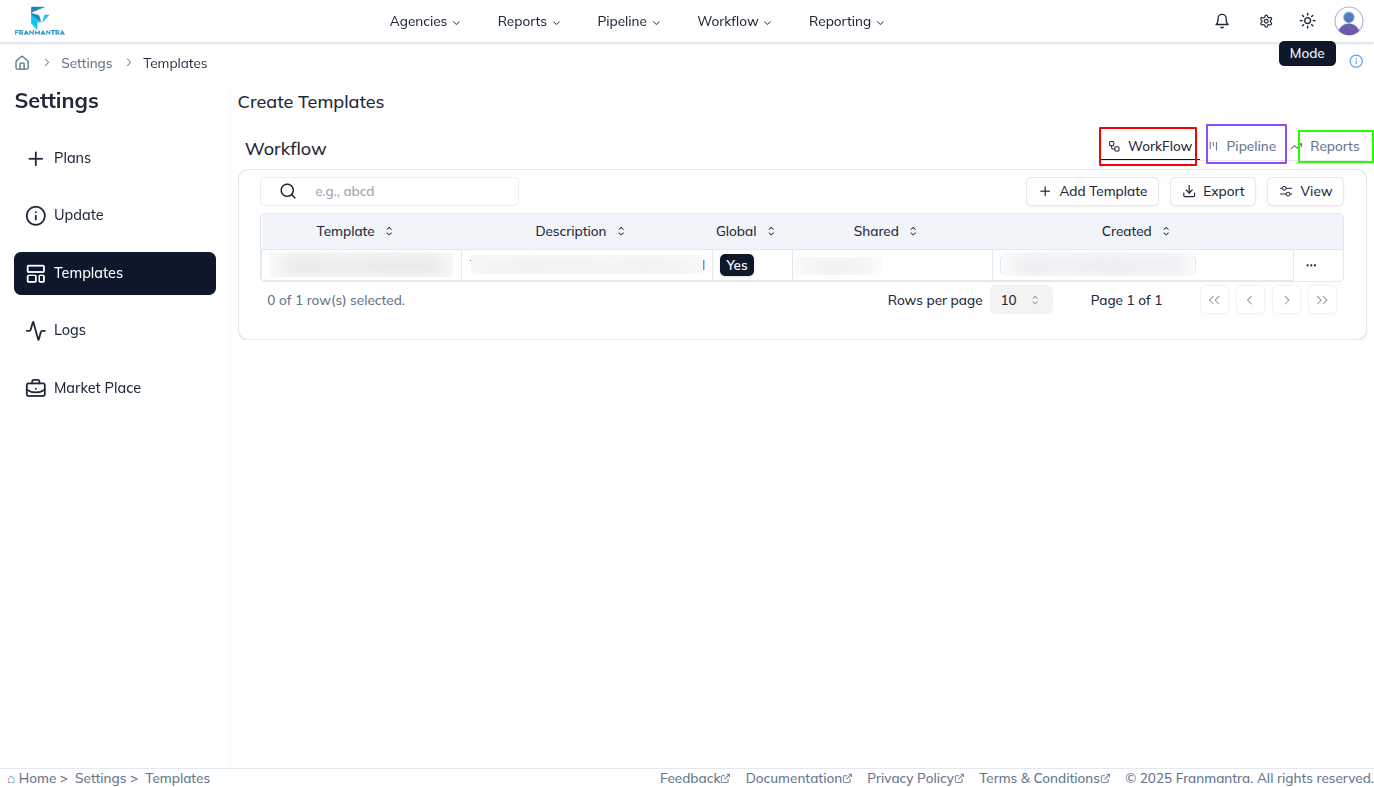Open Rows per page dropdown
Screen dimensions: 1374x787
[x=1021, y=300]
